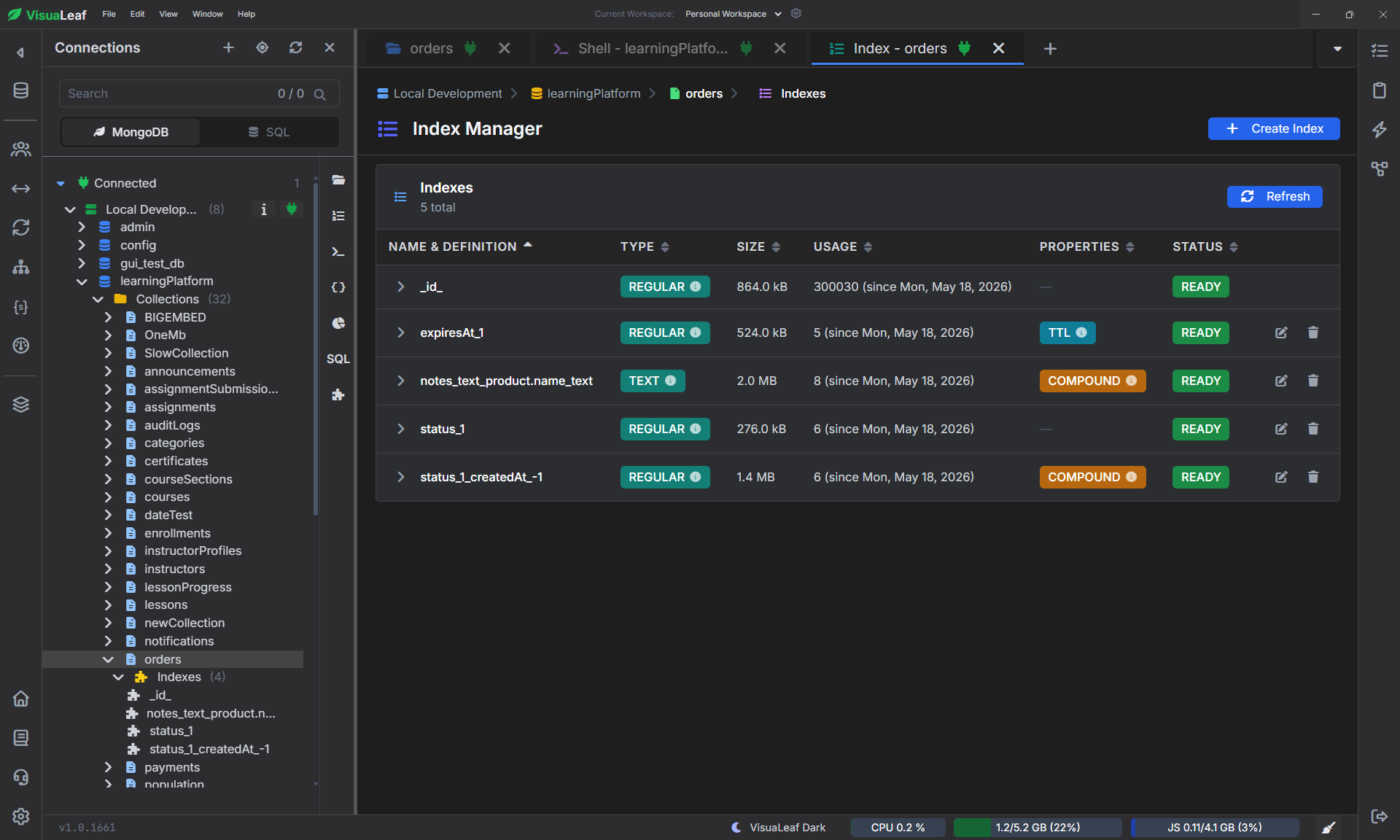Open the Help menu
This screenshot has width=1400, height=840.
click(x=246, y=14)
